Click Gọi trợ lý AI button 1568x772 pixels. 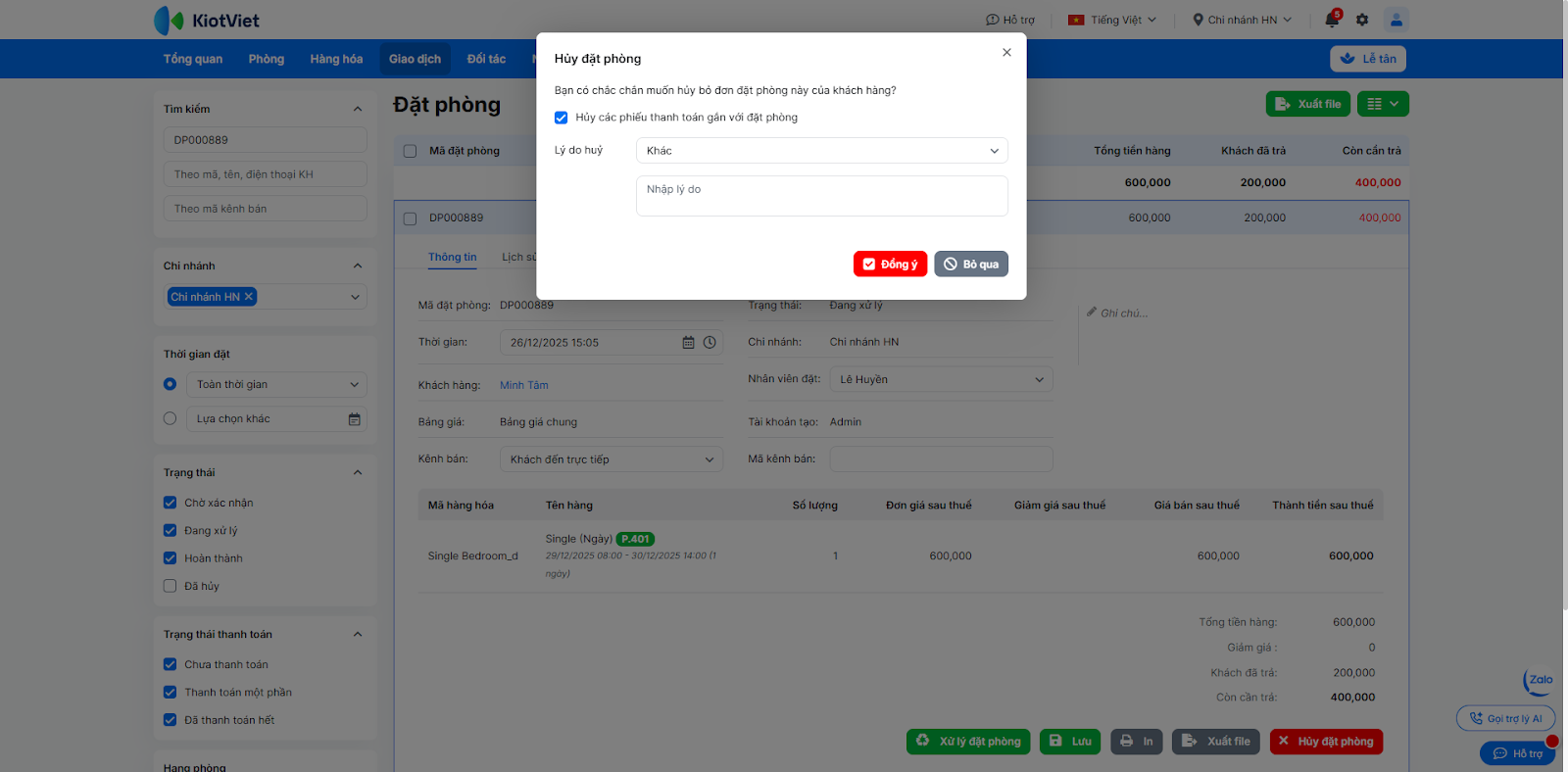pyautogui.click(x=1506, y=718)
